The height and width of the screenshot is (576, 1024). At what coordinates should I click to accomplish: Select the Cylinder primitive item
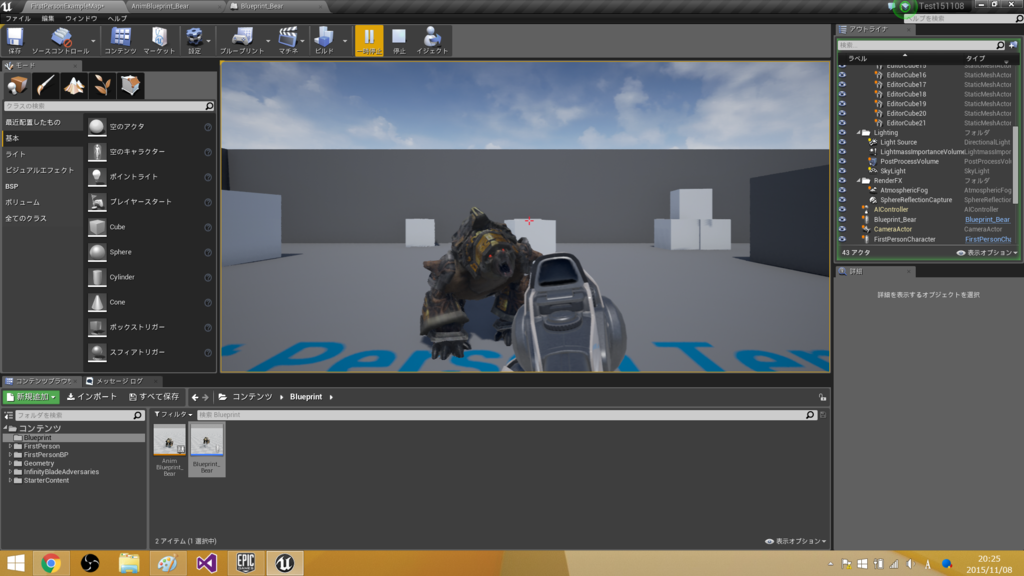pos(150,277)
